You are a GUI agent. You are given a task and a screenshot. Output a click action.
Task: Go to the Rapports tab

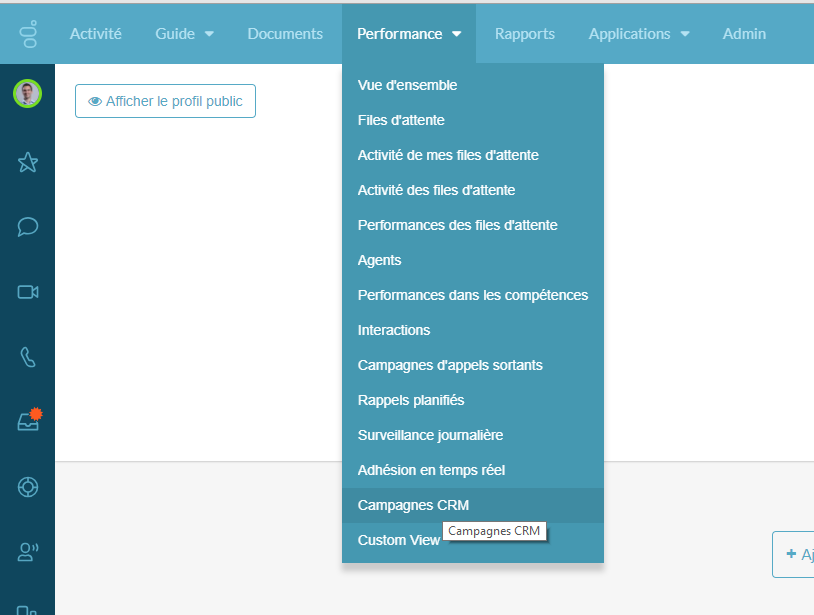point(525,34)
